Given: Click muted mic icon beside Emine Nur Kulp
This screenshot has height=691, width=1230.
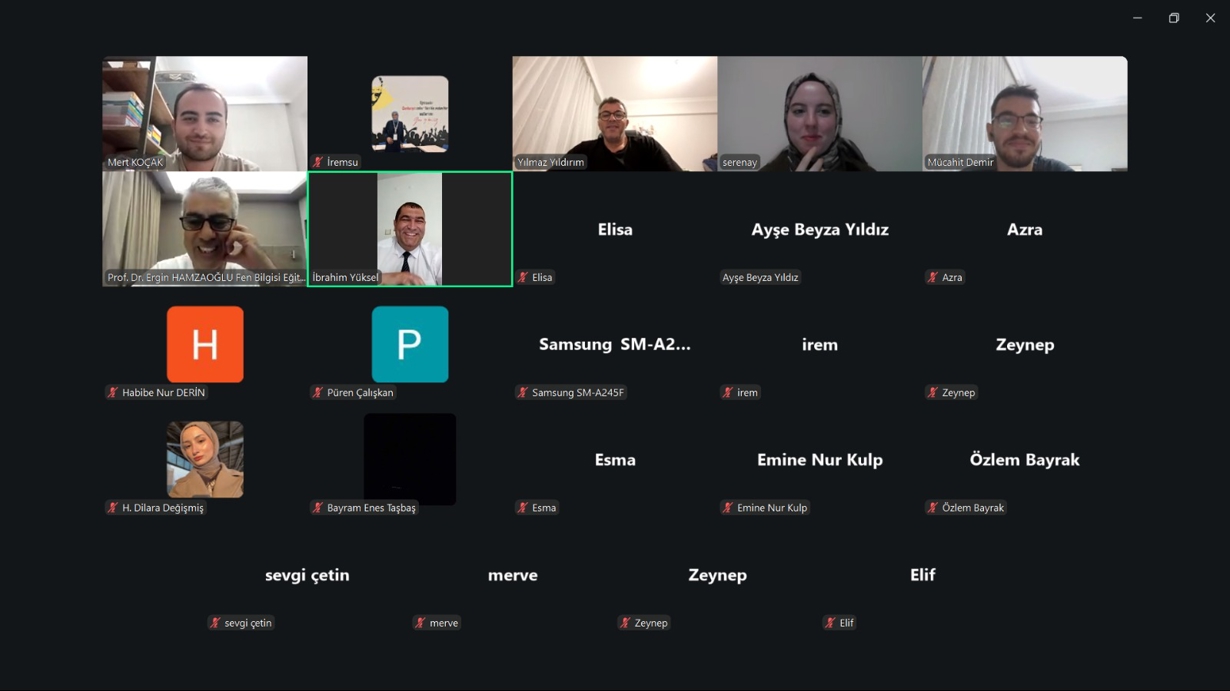Looking at the screenshot, I should tap(728, 508).
